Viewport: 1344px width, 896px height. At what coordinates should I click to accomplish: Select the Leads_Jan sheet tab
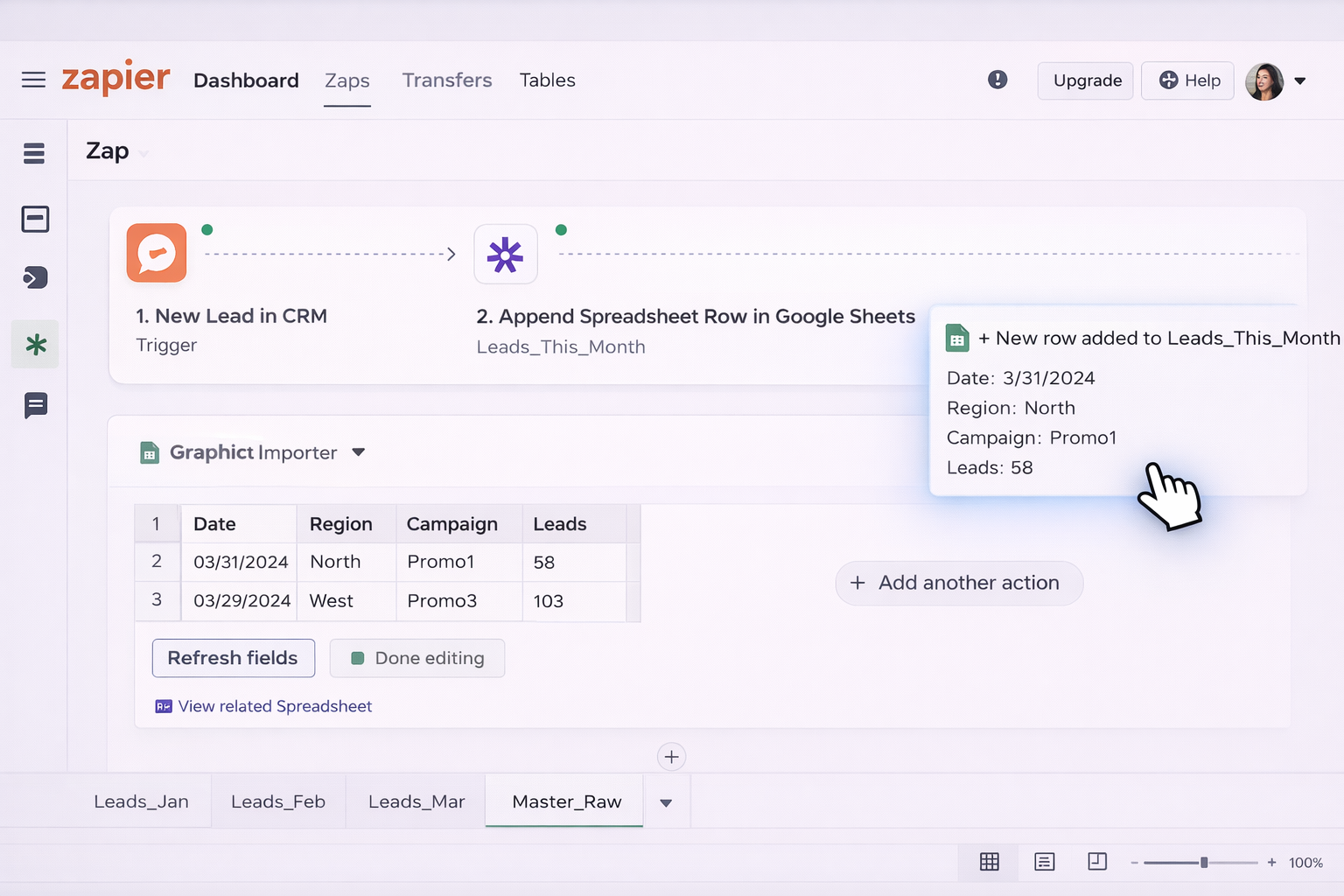pos(141,801)
